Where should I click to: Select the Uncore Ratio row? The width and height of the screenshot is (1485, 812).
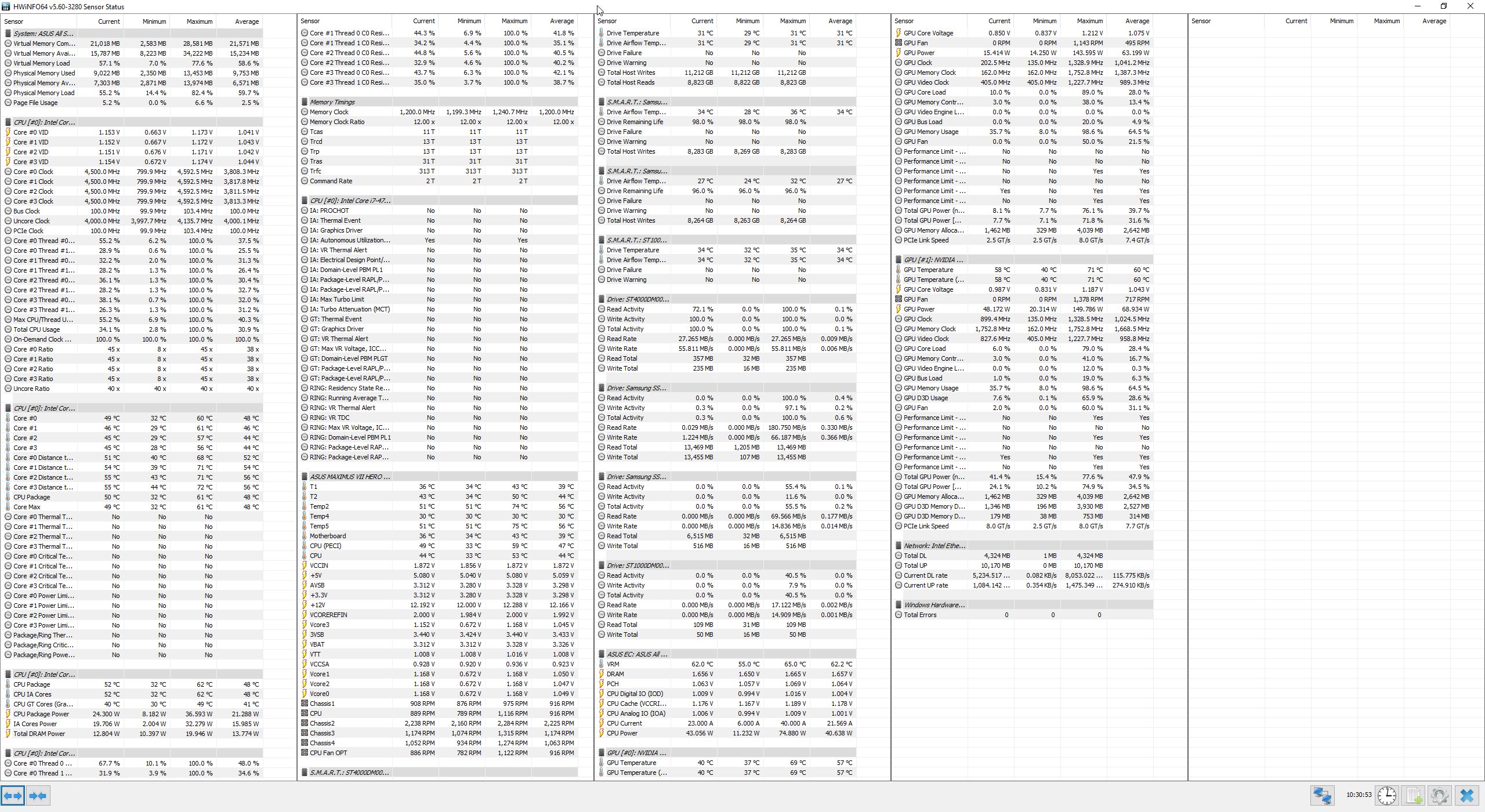[133, 389]
